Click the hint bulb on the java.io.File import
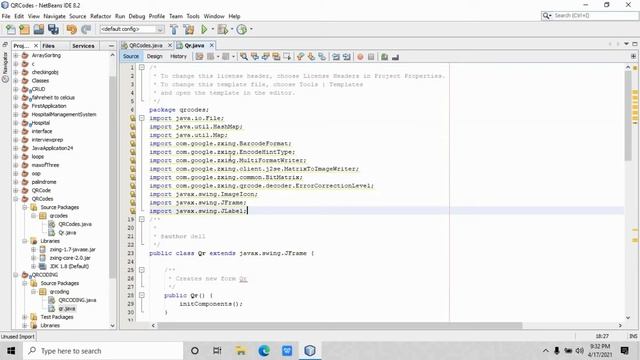This screenshot has width=640, height=360. pyautogui.click(x=133, y=118)
